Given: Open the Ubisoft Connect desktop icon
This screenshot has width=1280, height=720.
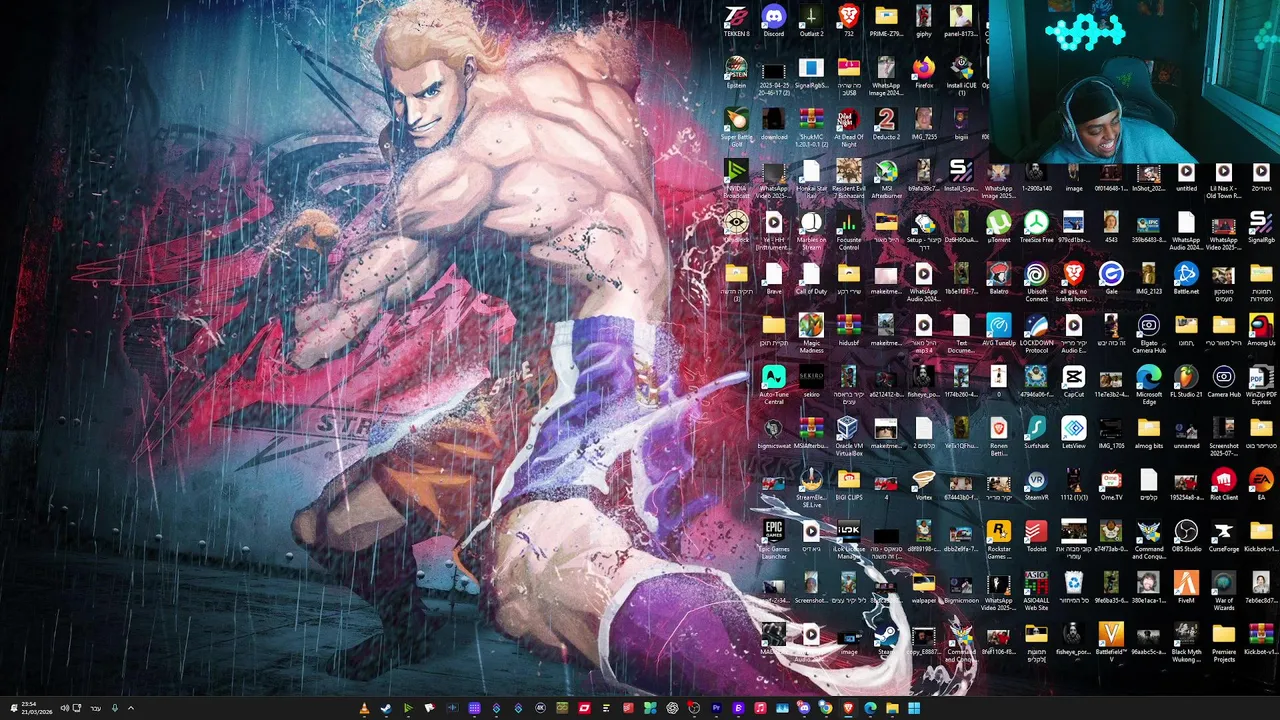Looking at the screenshot, I should [1036, 283].
